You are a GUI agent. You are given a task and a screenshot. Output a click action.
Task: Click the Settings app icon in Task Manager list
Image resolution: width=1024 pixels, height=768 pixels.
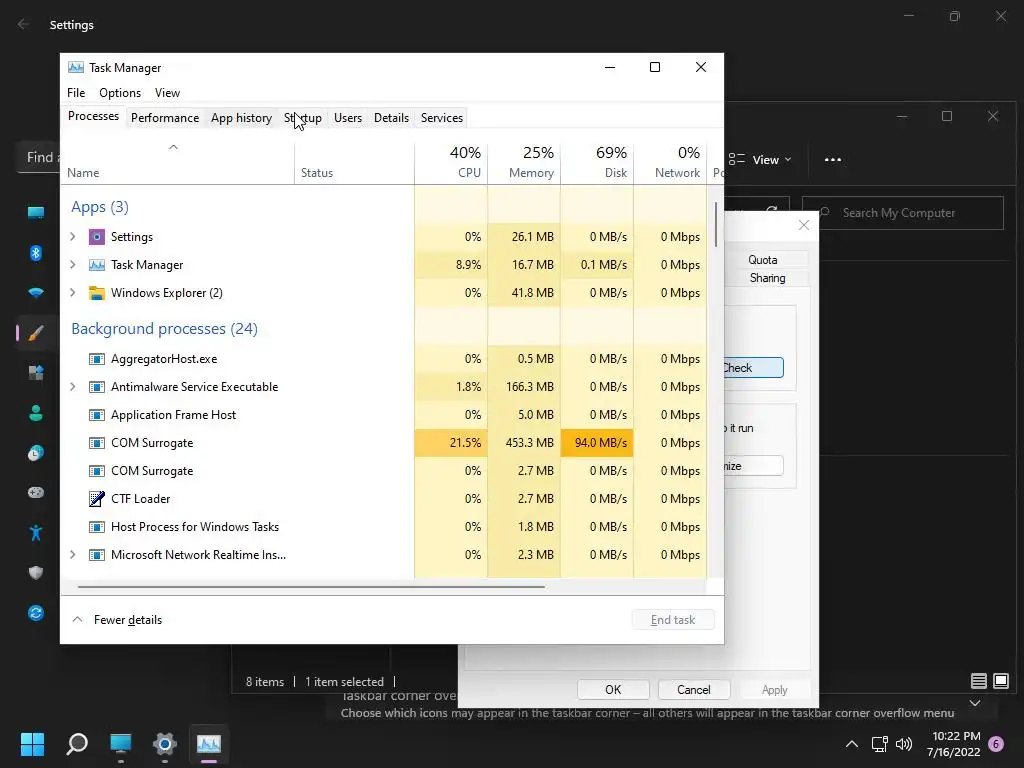(x=97, y=237)
